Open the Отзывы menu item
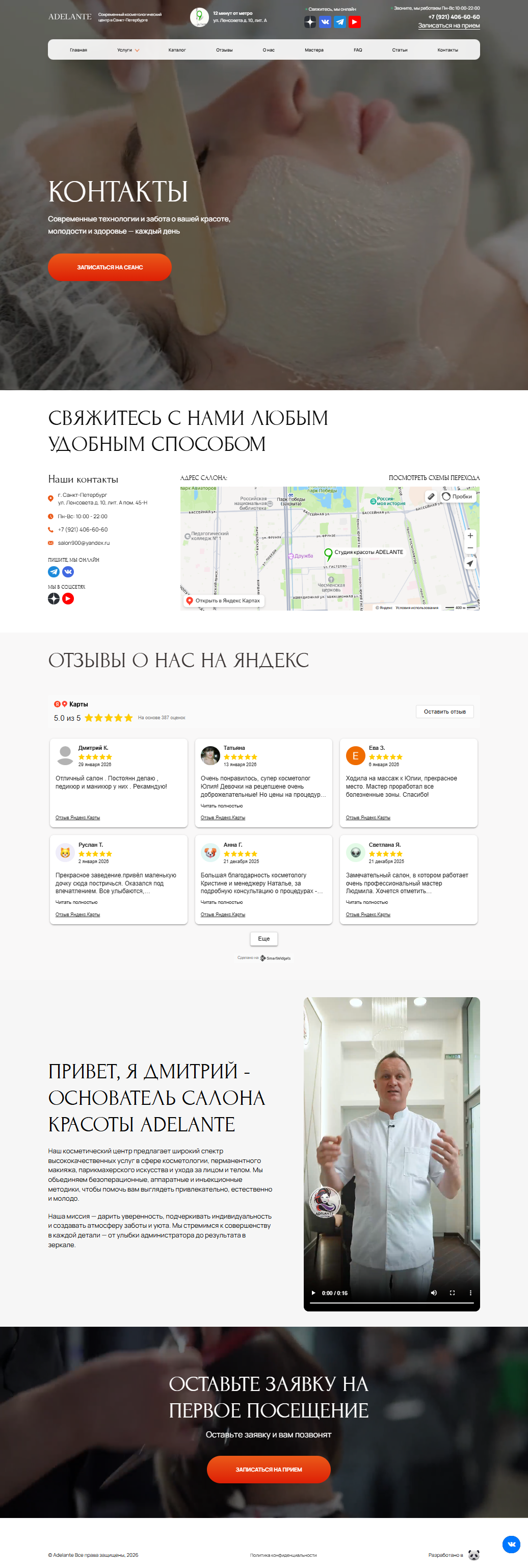This screenshot has width=528, height=1568. point(224,50)
